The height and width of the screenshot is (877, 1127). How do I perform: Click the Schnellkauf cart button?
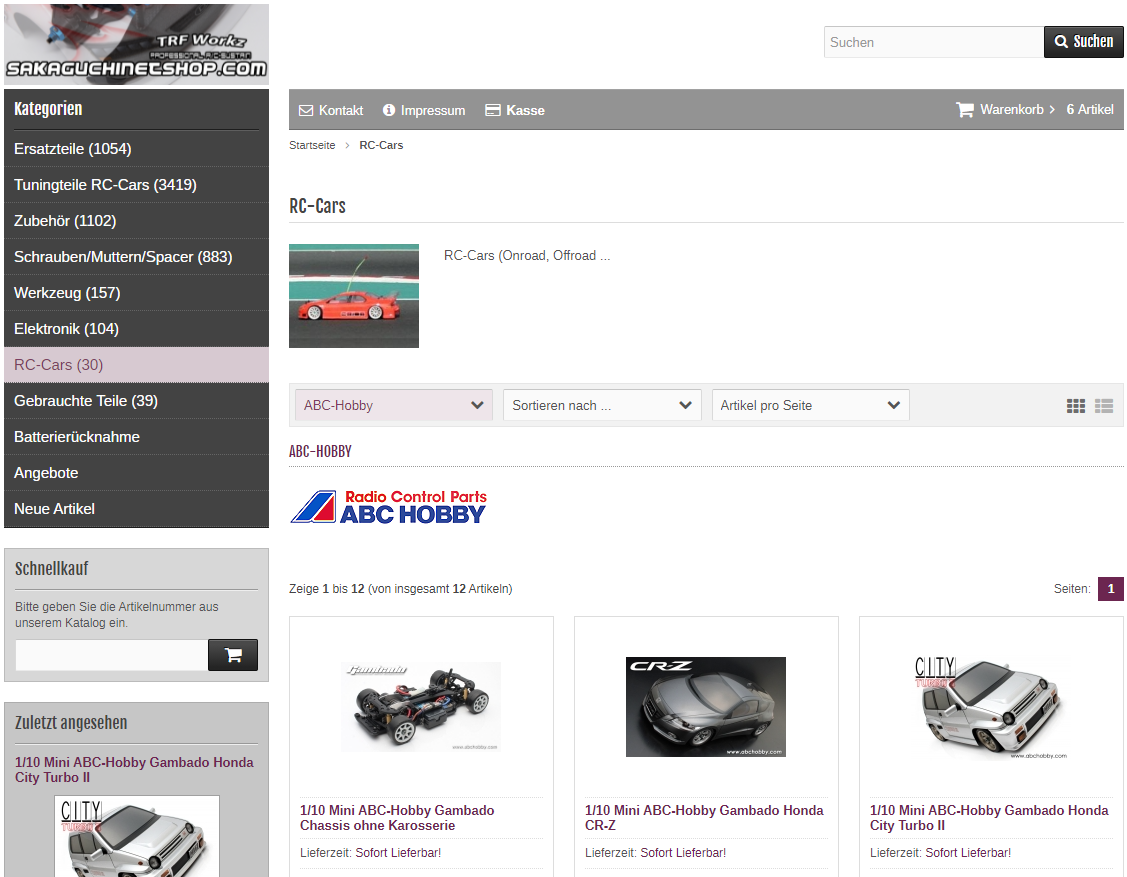coord(233,655)
